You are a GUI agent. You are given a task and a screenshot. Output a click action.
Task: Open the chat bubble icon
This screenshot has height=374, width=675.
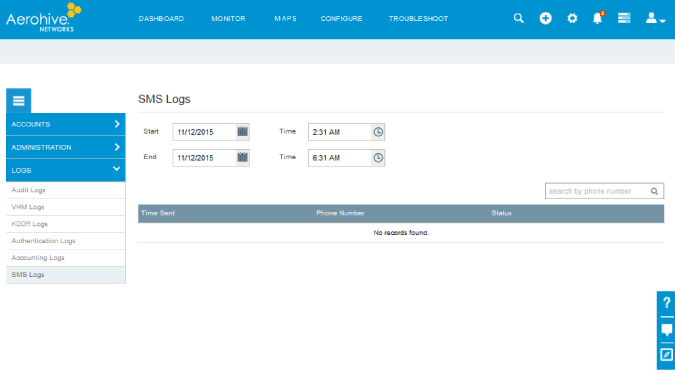click(666, 330)
